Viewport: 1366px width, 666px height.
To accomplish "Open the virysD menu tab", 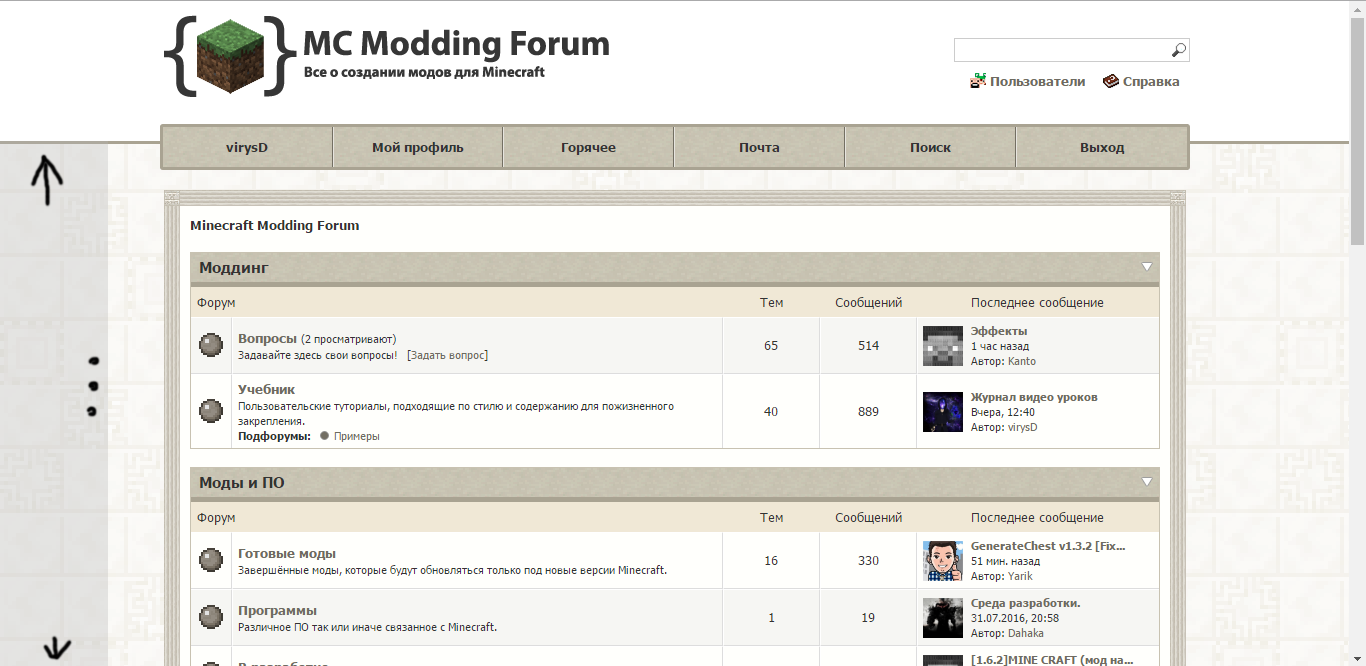I will pyautogui.click(x=247, y=147).
